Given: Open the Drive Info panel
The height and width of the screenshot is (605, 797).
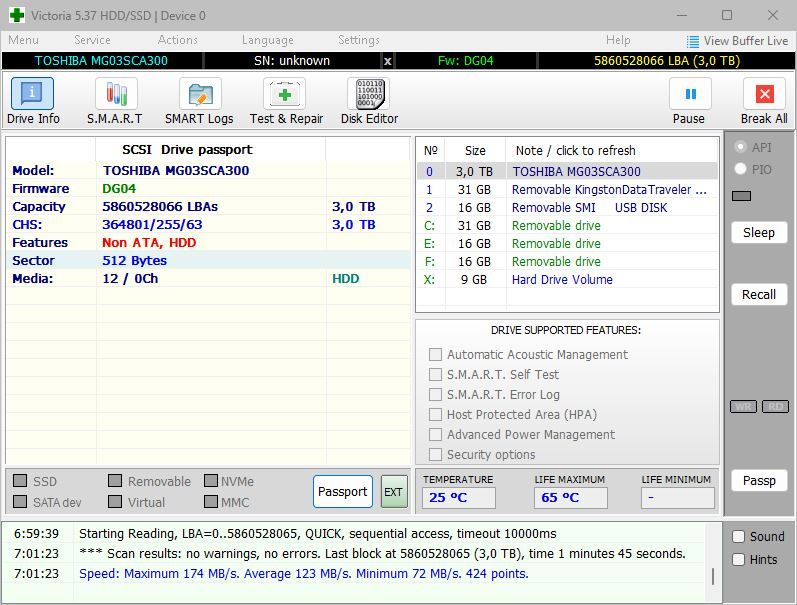Looking at the screenshot, I should (x=33, y=101).
